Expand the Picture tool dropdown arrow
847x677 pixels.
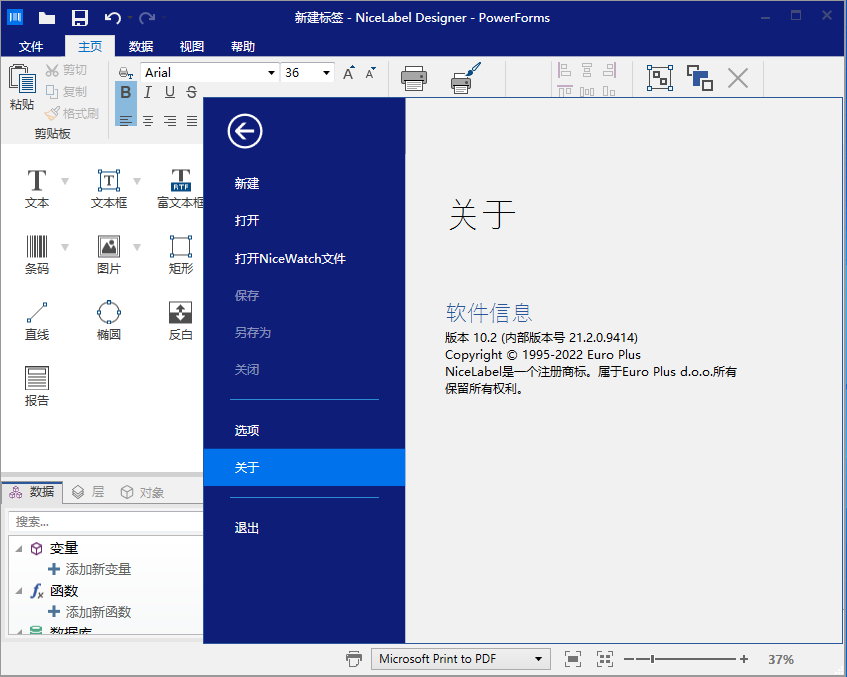coord(137,247)
